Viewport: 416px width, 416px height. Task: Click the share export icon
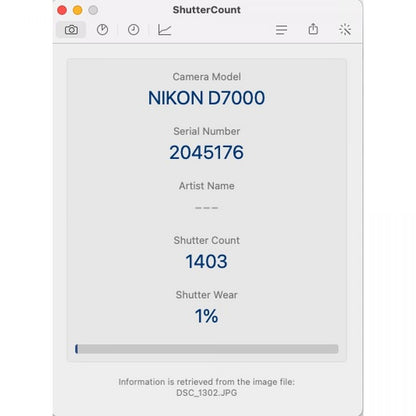pyautogui.click(x=313, y=29)
